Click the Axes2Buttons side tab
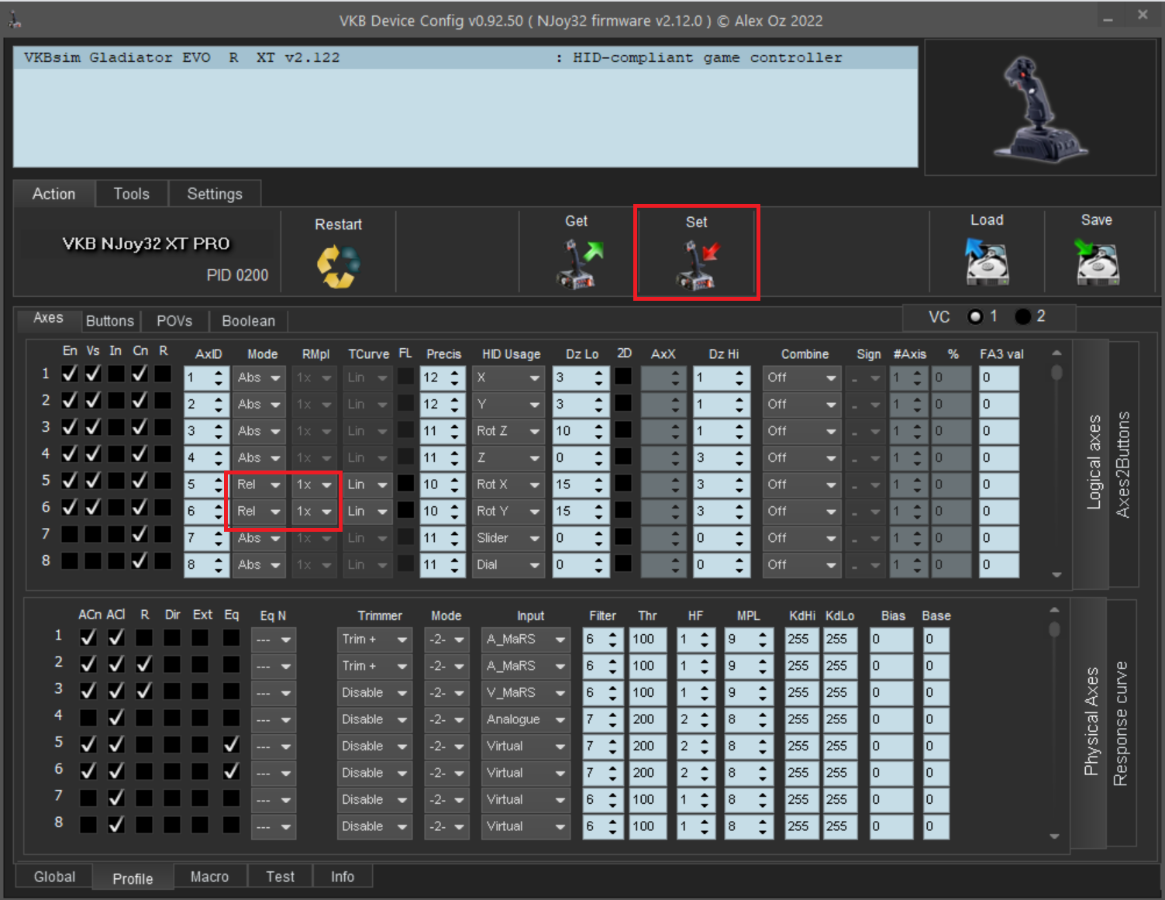The width and height of the screenshot is (1165, 900). click(x=1123, y=464)
